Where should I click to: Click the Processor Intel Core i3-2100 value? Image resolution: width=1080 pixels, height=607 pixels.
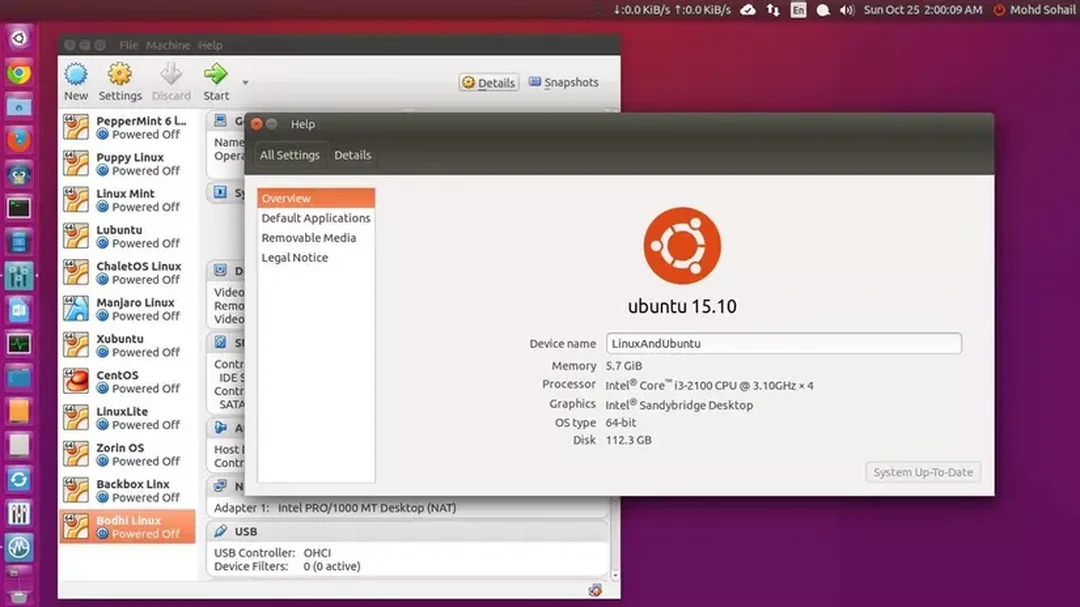(709, 385)
